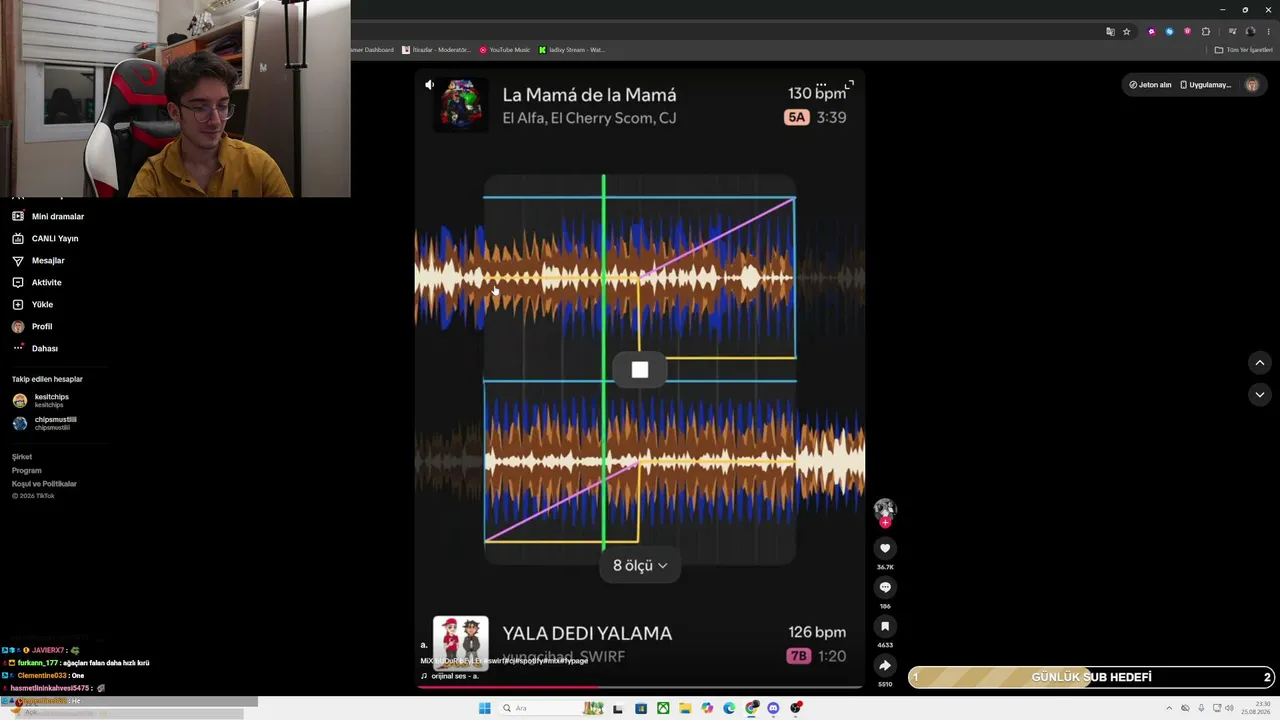The height and width of the screenshot is (720, 1280).
Task: Open the İtirazlar - Moderatör bookmark
Action: pyautogui.click(x=436, y=49)
